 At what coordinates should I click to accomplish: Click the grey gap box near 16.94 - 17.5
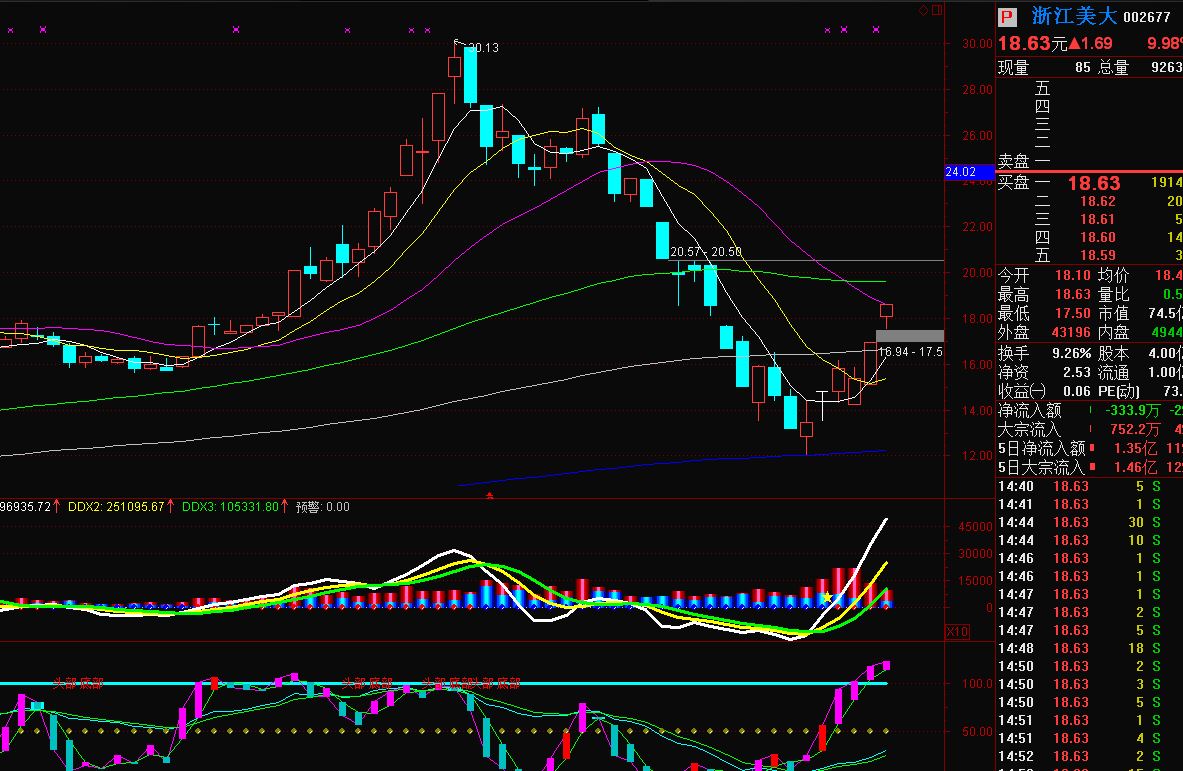[909, 336]
